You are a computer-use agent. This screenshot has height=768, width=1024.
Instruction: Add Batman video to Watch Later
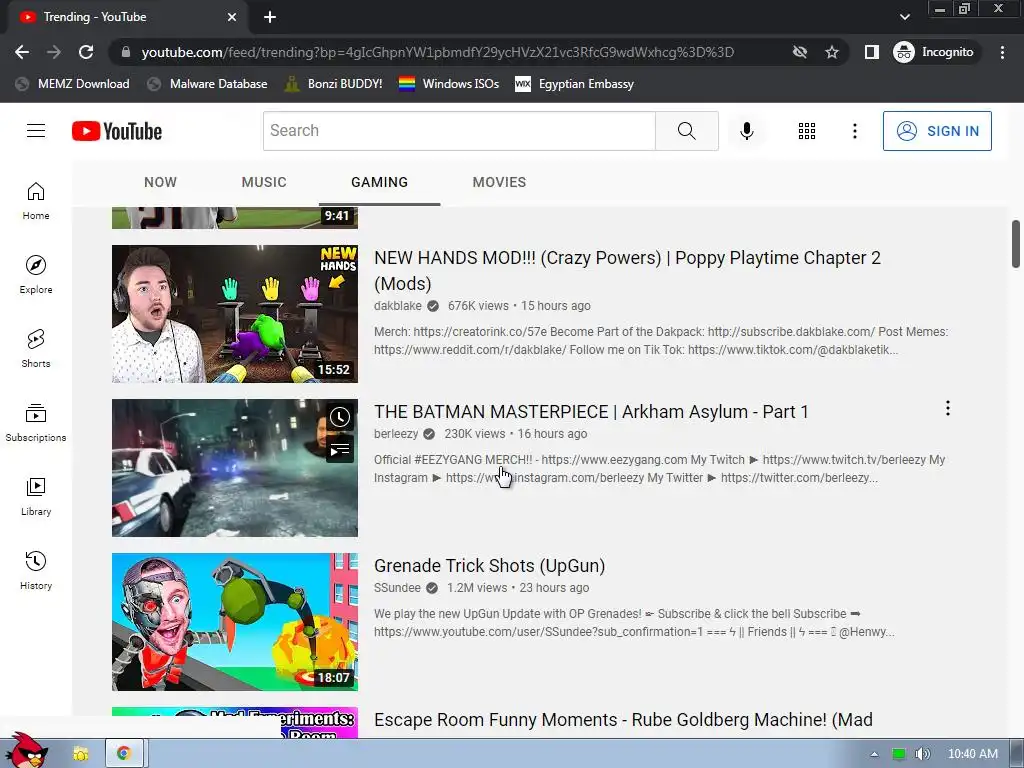(x=340, y=417)
